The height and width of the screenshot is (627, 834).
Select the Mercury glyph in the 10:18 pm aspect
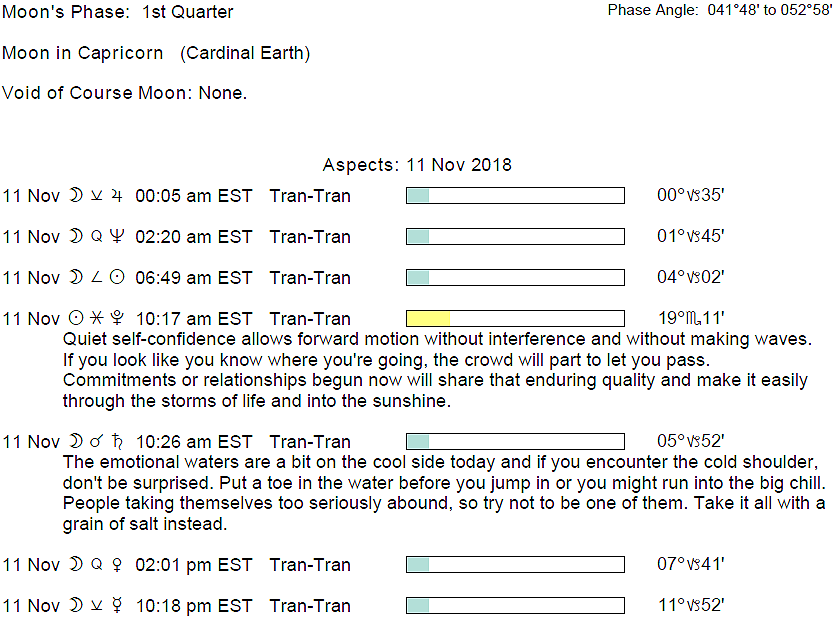point(117,606)
